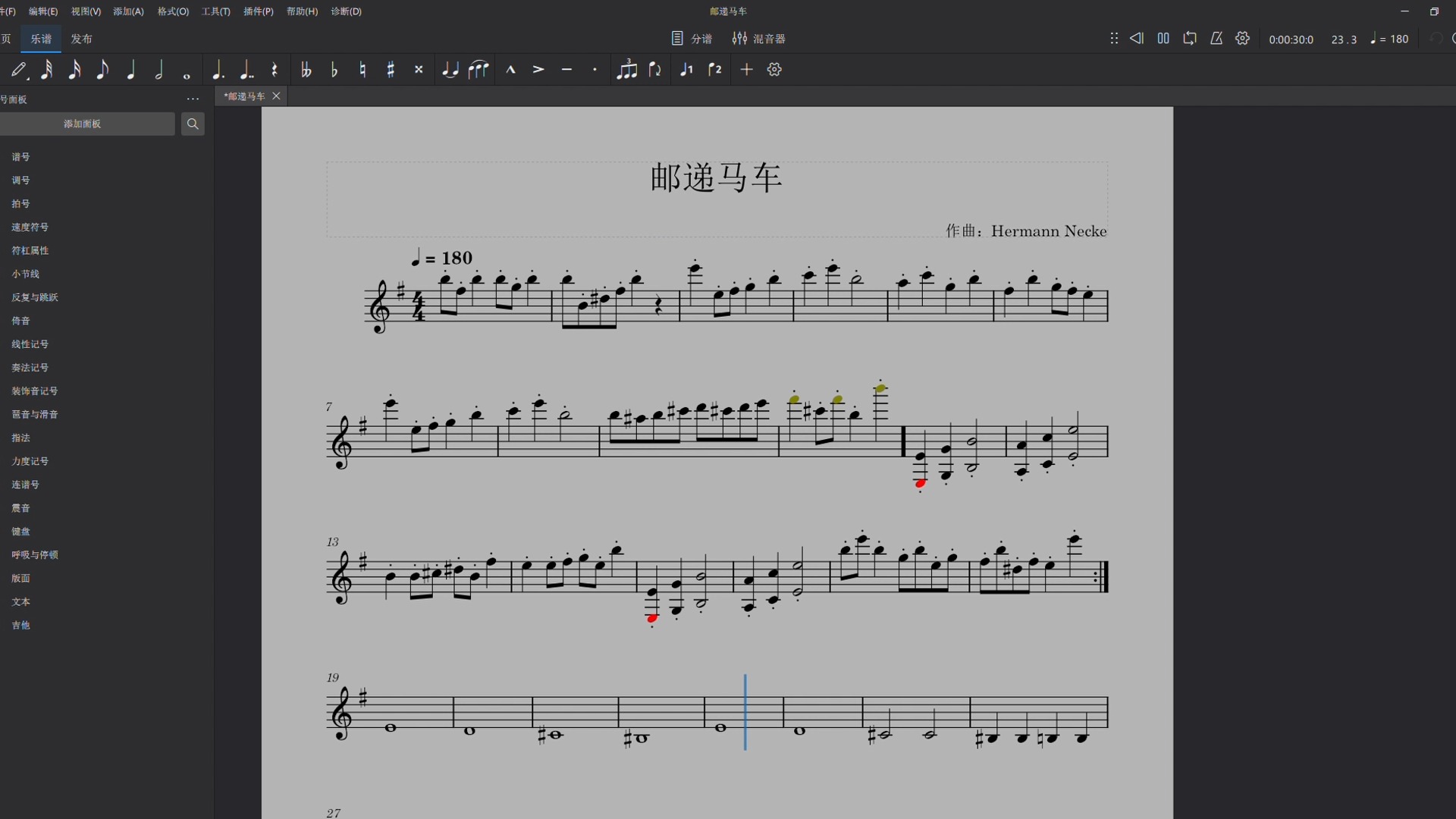This screenshot has height=819, width=1456.
Task: Open playback settings gear
Action: [x=1243, y=39]
